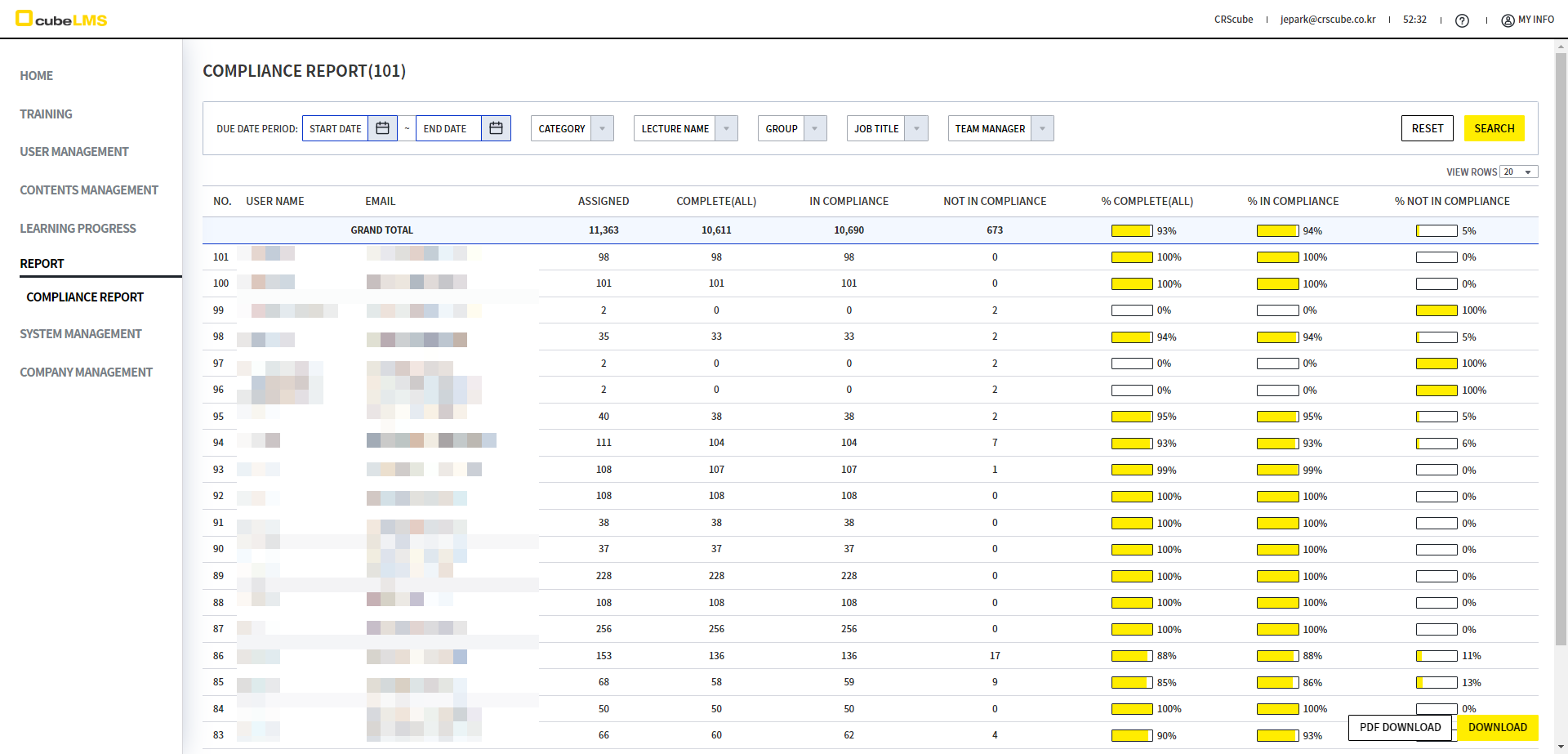Click the cubeLMS logo

click(61, 19)
